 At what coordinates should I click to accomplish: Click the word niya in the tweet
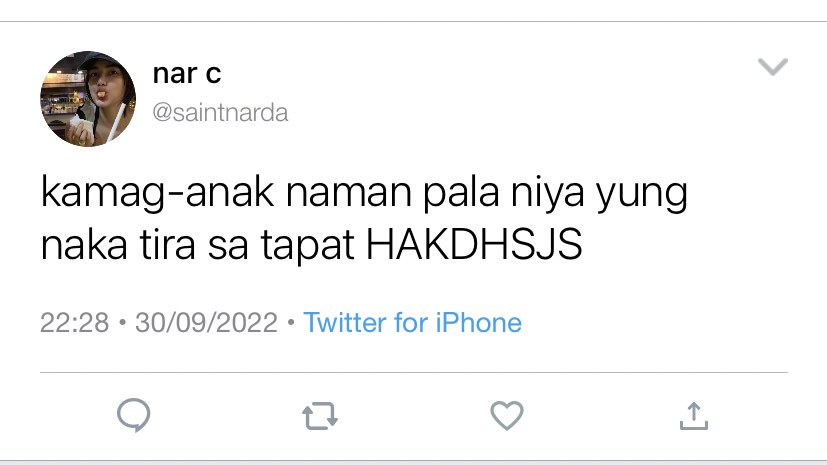(547, 193)
